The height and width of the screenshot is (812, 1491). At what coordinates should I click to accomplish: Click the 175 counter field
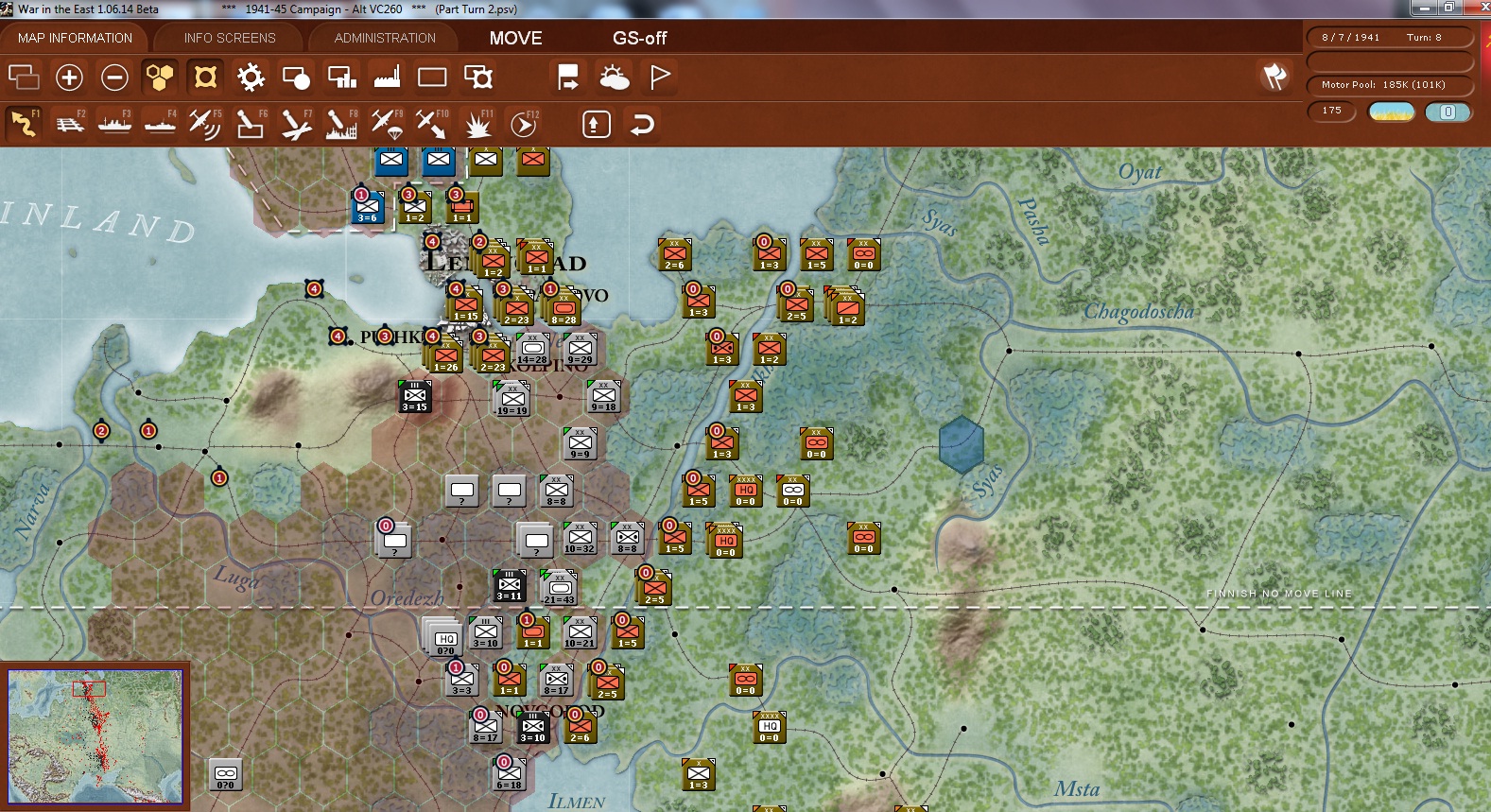[x=1331, y=111]
